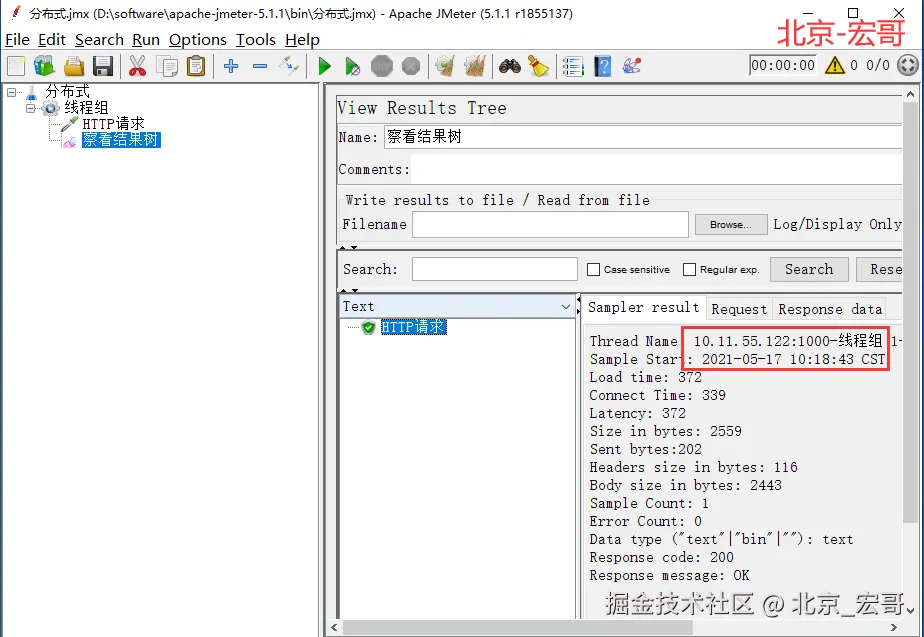Click the Clear broom icon

pyautogui.click(x=445, y=66)
